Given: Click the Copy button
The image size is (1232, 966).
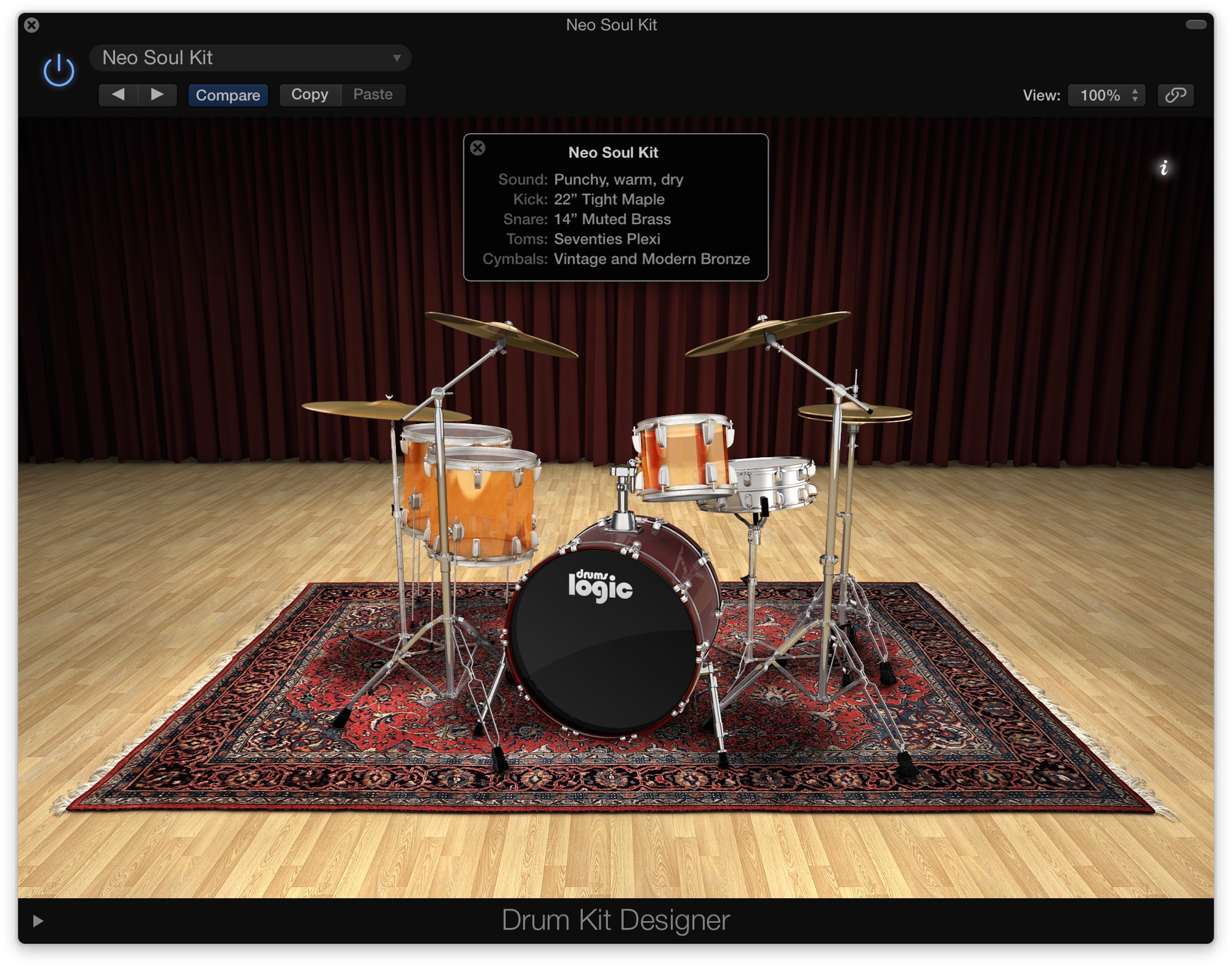Looking at the screenshot, I should 309,94.
